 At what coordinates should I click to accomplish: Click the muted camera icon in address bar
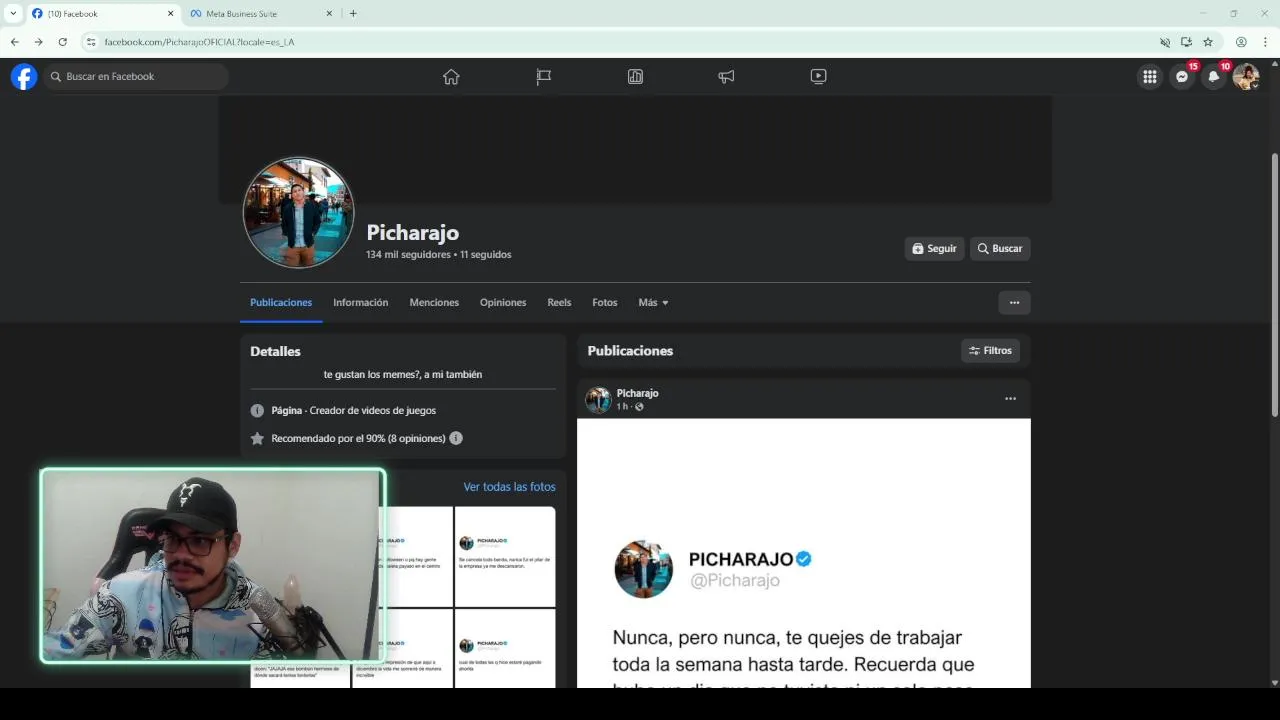coord(1164,42)
